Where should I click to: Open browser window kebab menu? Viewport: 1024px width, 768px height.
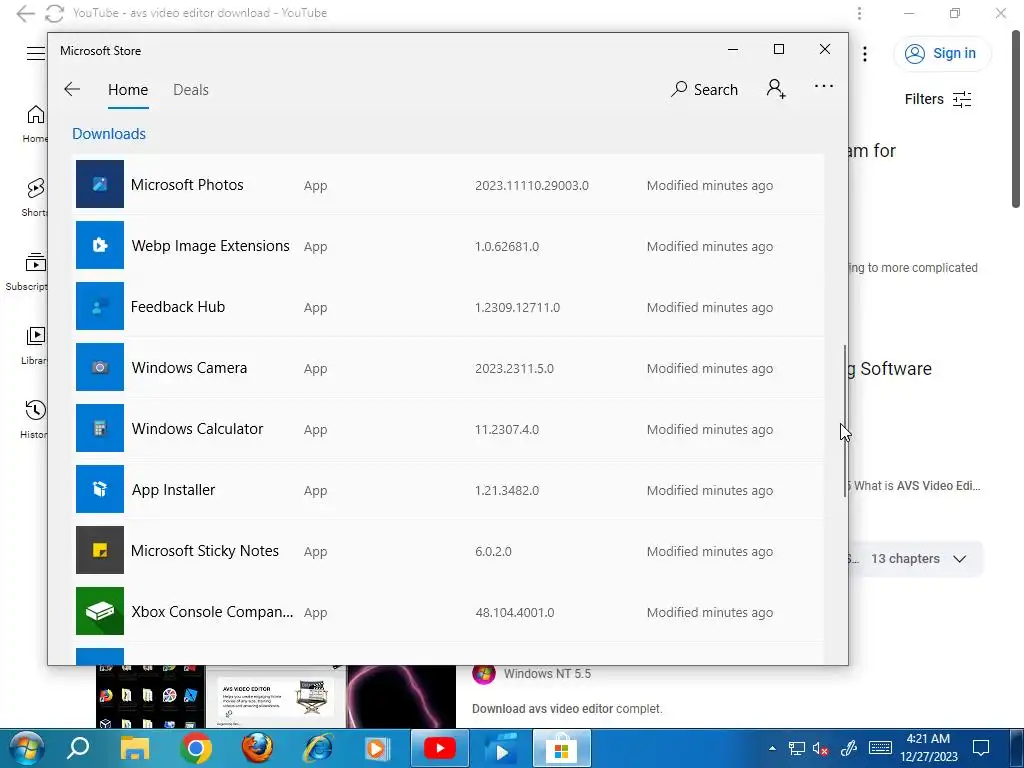click(x=859, y=13)
